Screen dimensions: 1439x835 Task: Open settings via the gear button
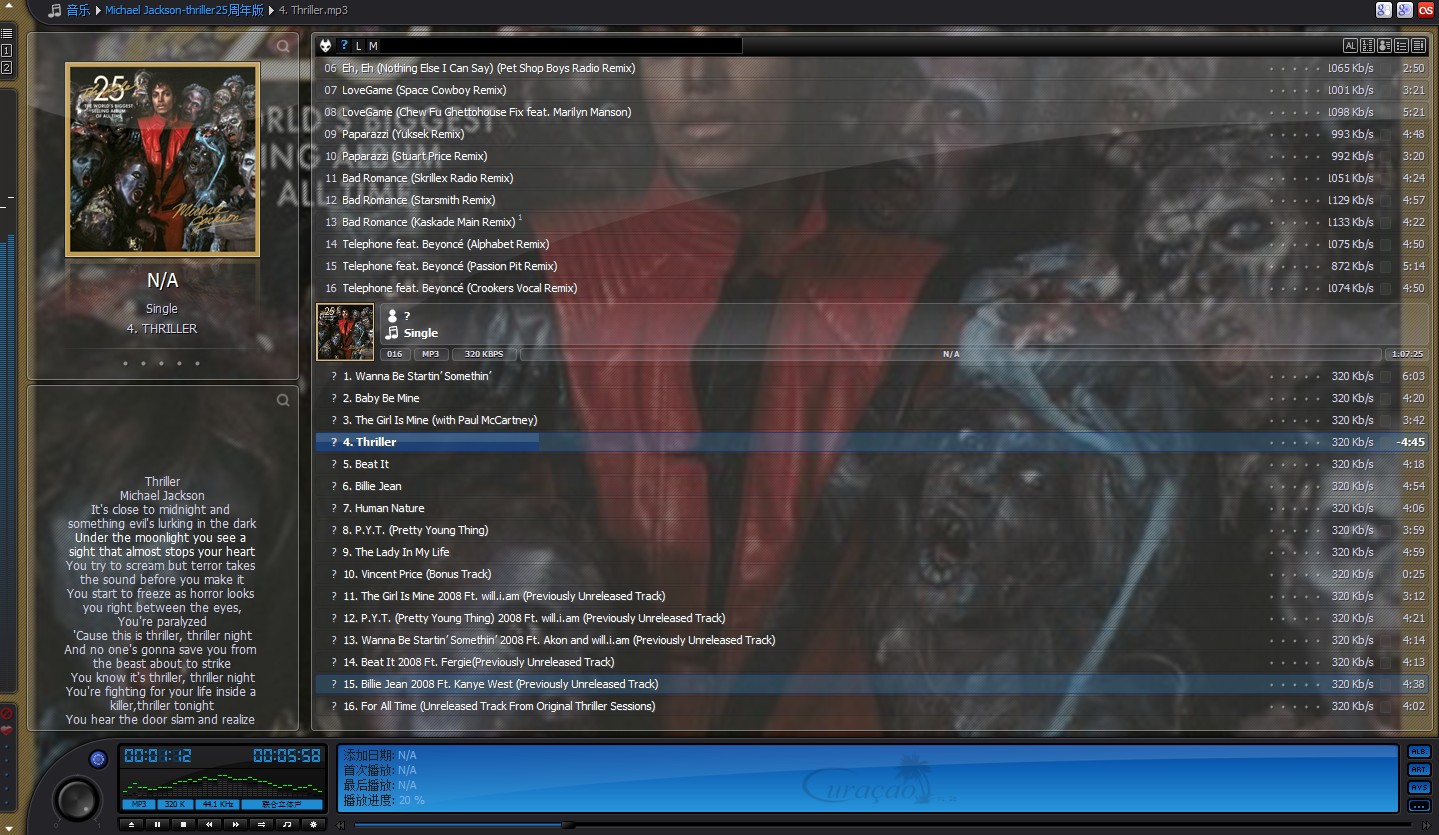tap(314, 824)
